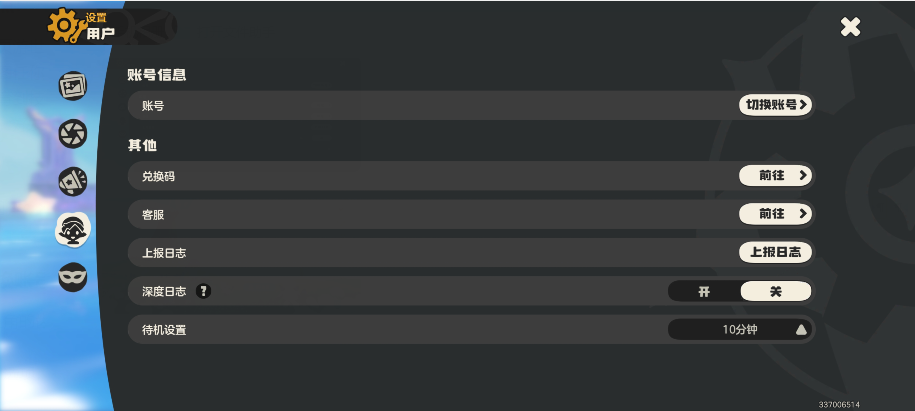Close the settings panel with X

pyautogui.click(x=850, y=27)
